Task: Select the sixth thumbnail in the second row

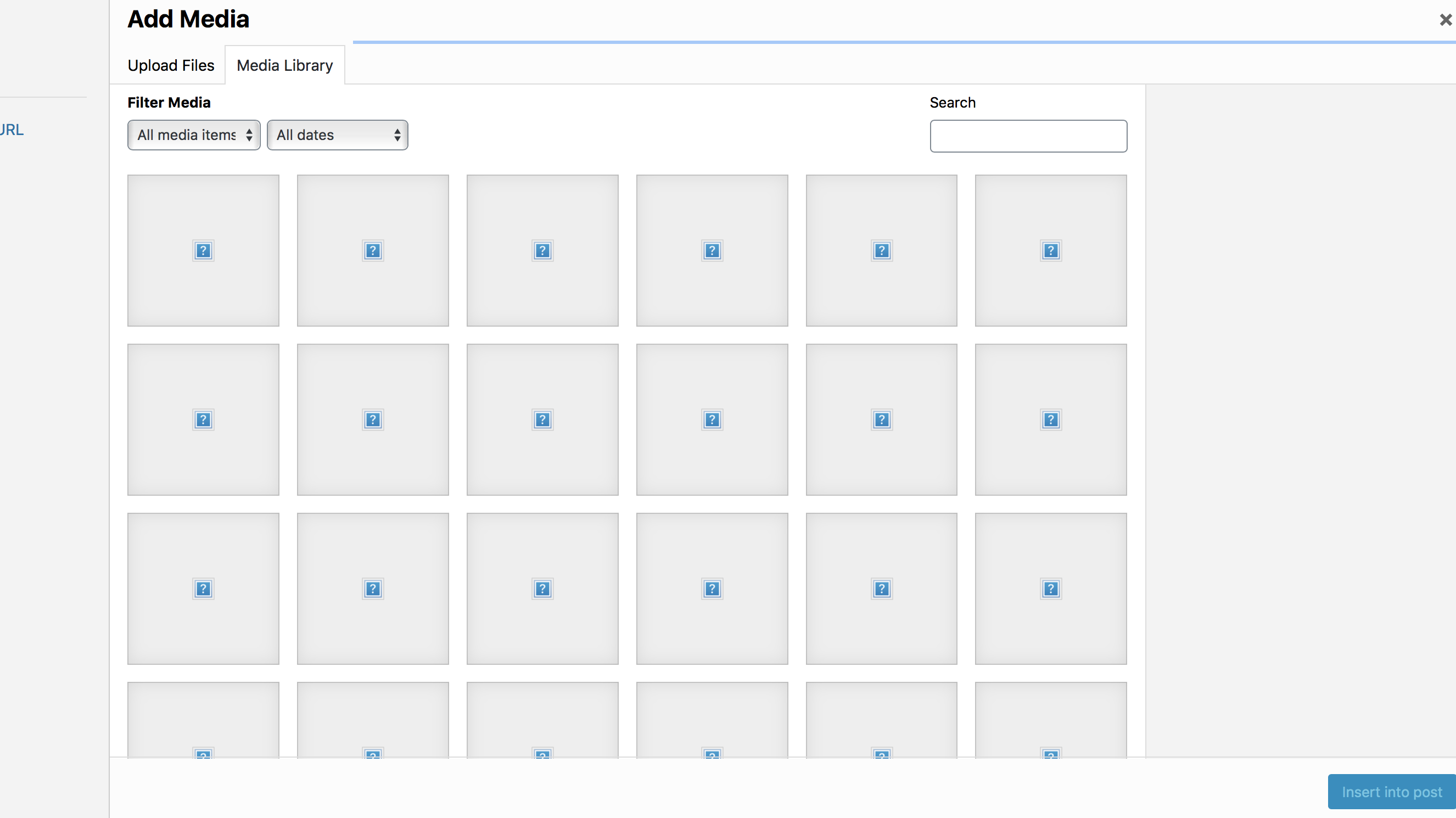Action: [1051, 420]
